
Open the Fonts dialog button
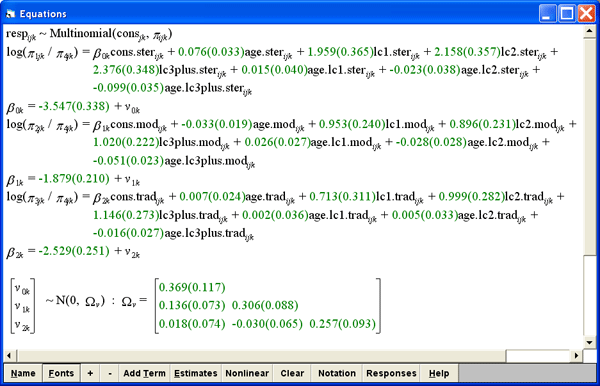point(61,373)
